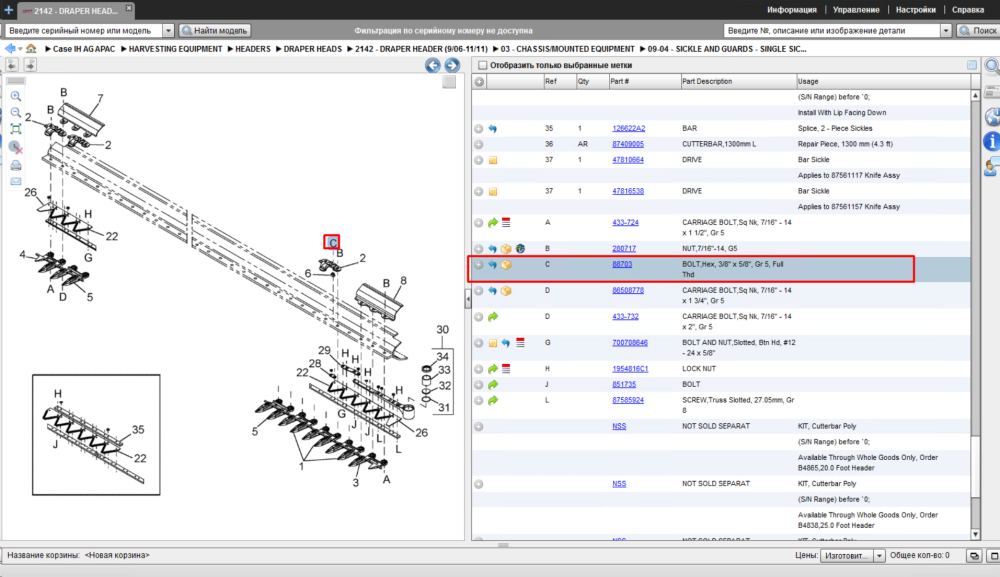The image size is (1000, 577).
Task: Click serial number input field
Action: 84,31
